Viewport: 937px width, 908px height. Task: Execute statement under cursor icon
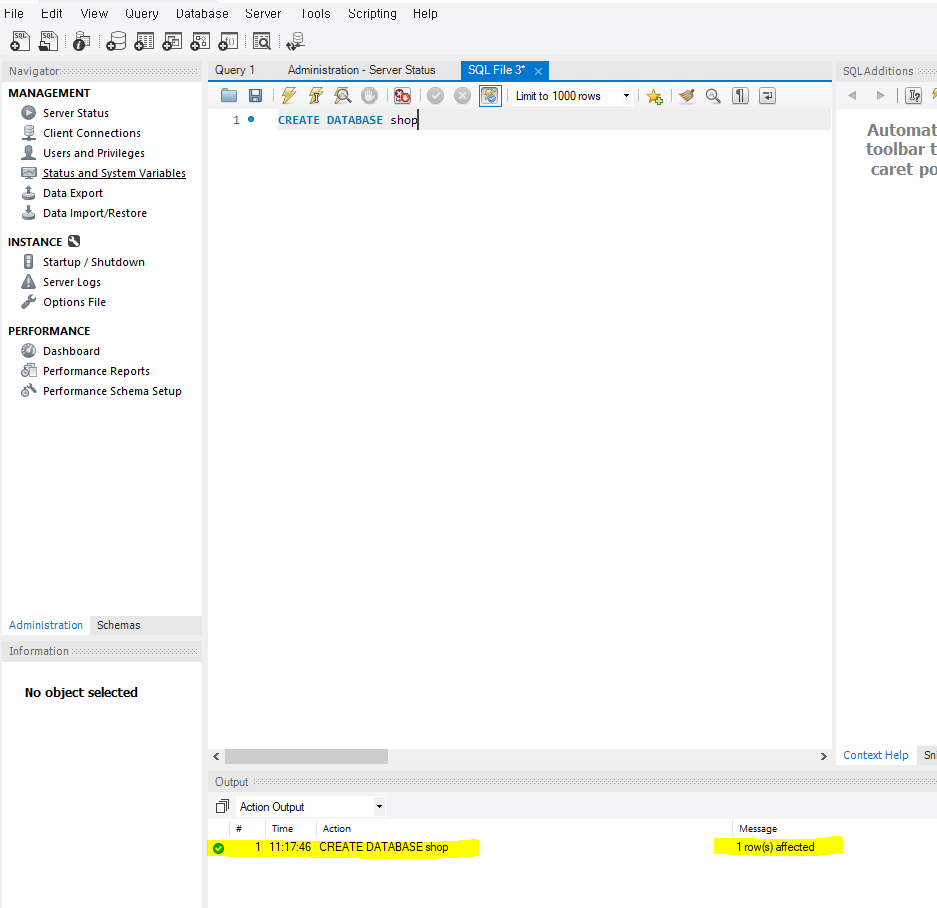316,96
